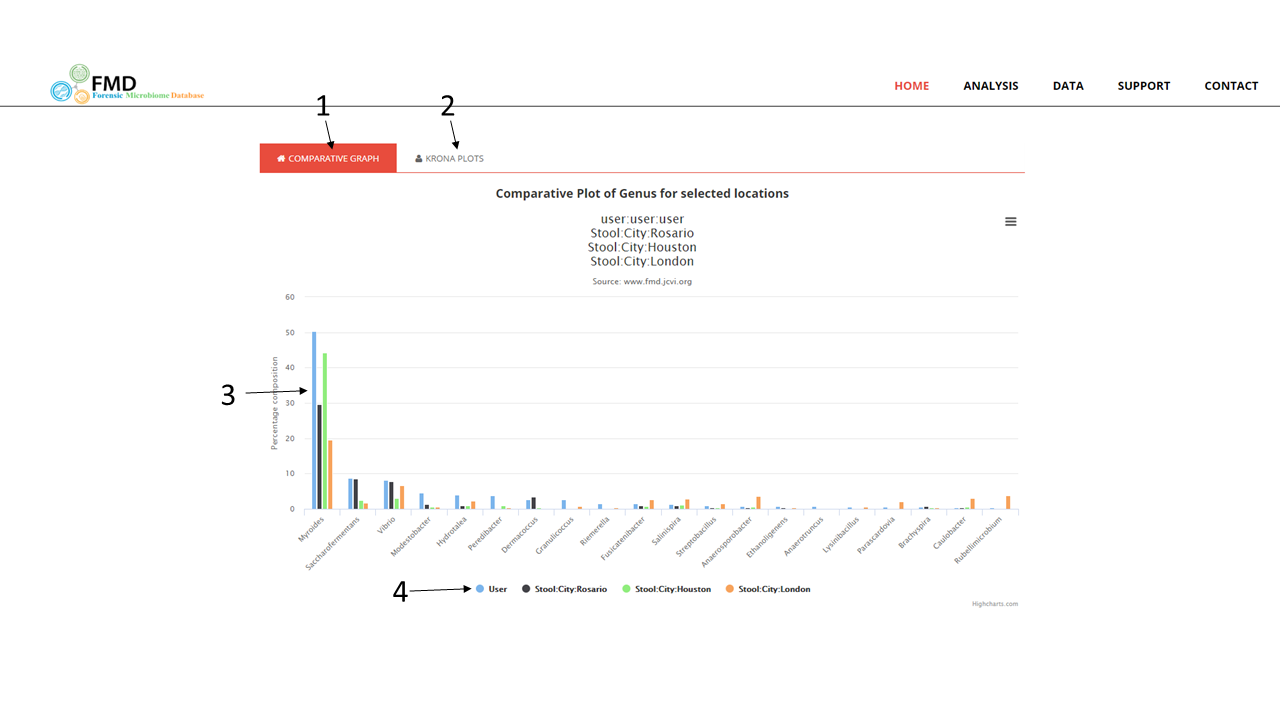This screenshot has width=1280, height=720.
Task: Open the Analysis menu
Action: point(990,86)
